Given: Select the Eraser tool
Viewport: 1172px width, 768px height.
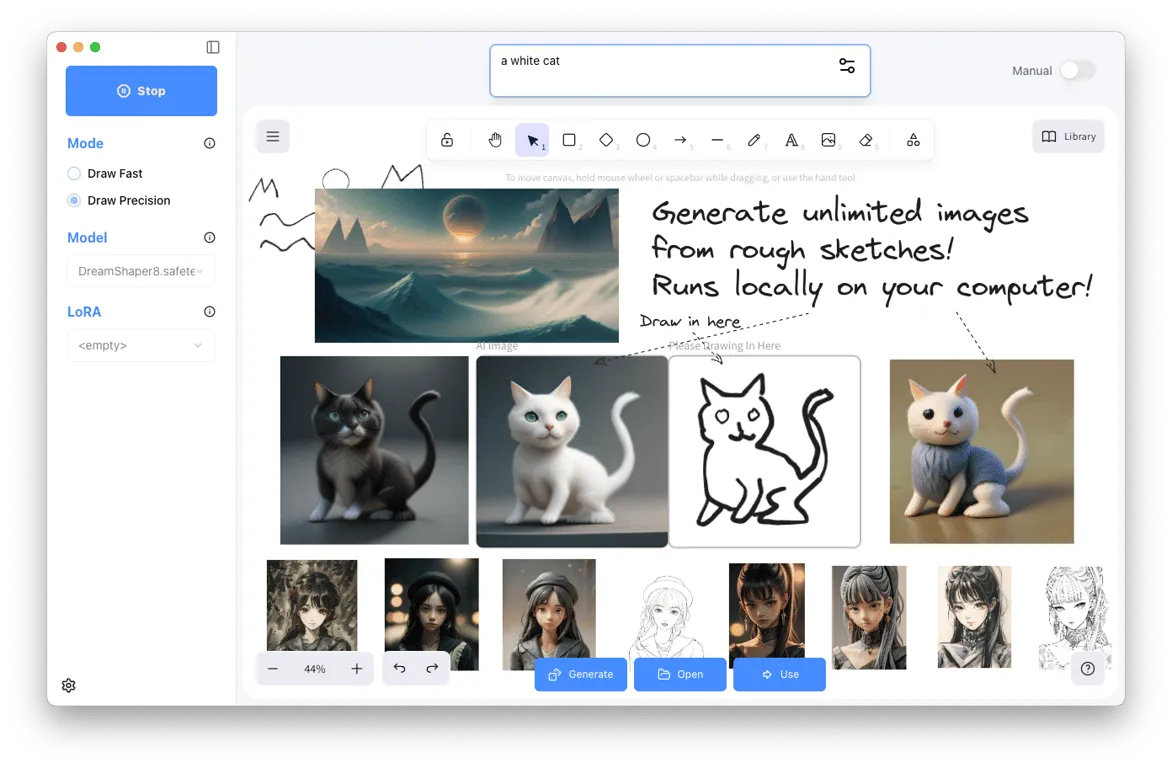Looking at the screenshot, I should (866, 139).
